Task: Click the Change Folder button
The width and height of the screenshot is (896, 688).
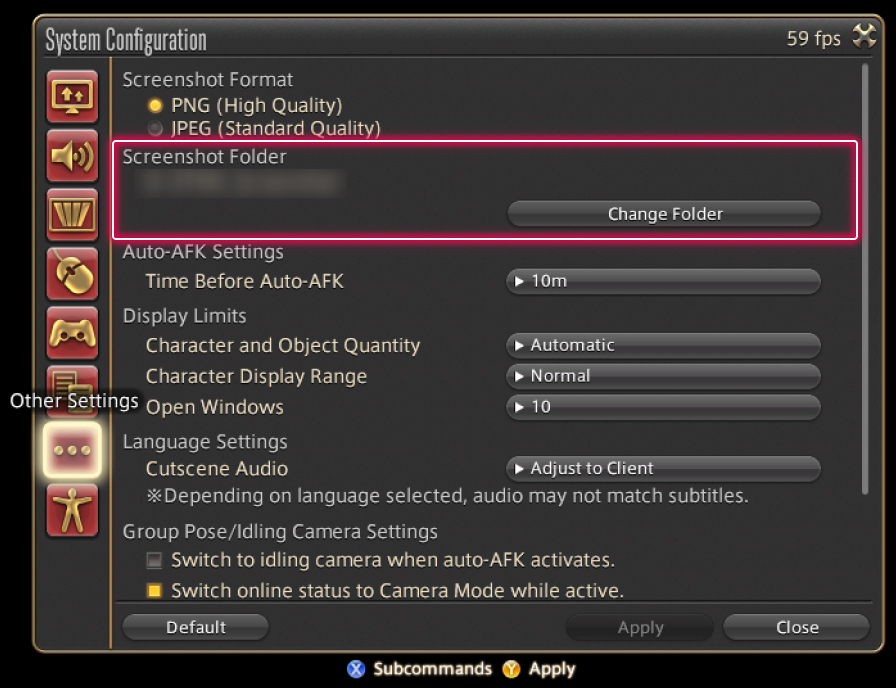Action: (x=663, y=214)
